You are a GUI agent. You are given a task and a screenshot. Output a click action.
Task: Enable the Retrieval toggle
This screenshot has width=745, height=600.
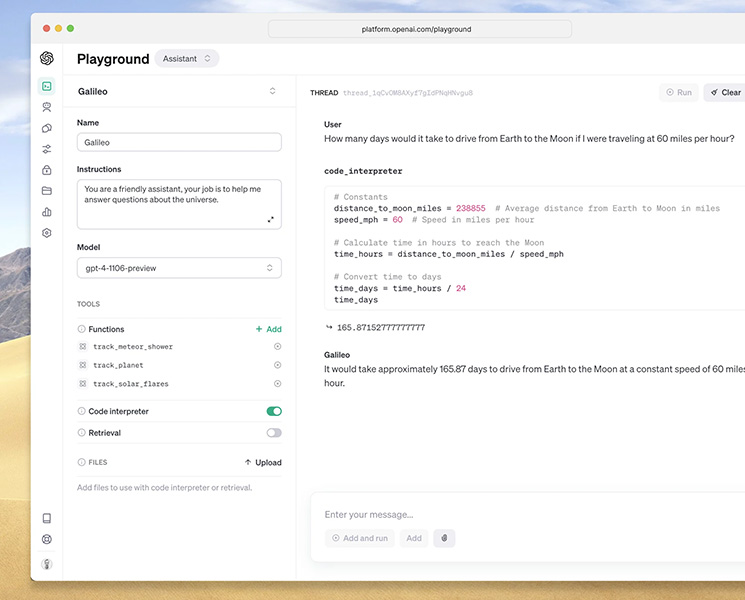pyautogui.click(x=274, y=433)
